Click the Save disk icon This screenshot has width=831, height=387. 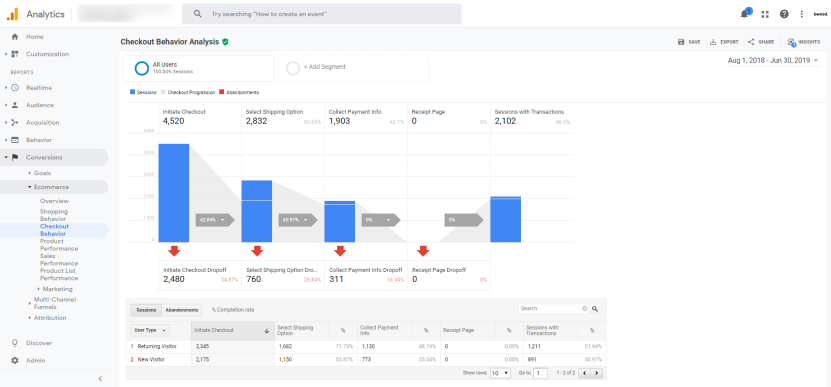pos(681,42)
